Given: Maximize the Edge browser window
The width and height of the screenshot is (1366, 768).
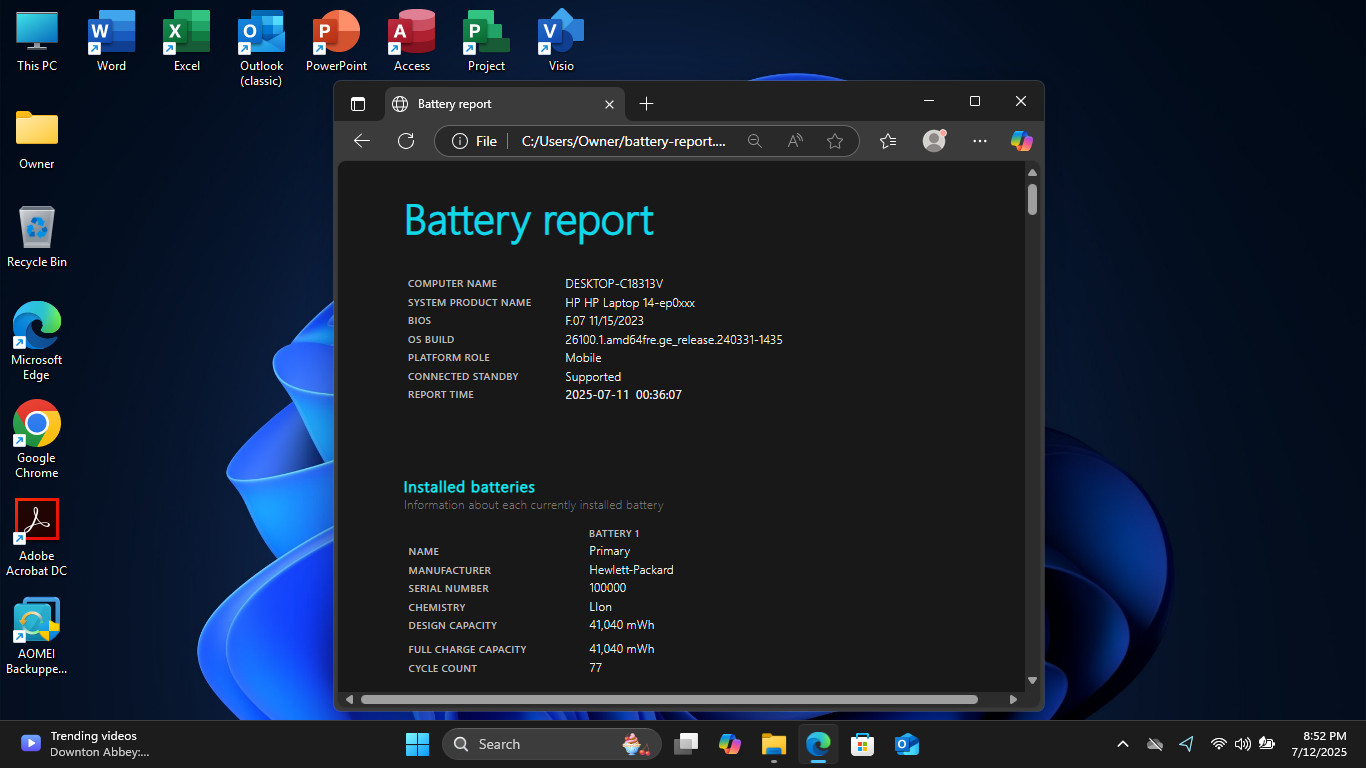Looking at the screenshot, I should [975, 101].
